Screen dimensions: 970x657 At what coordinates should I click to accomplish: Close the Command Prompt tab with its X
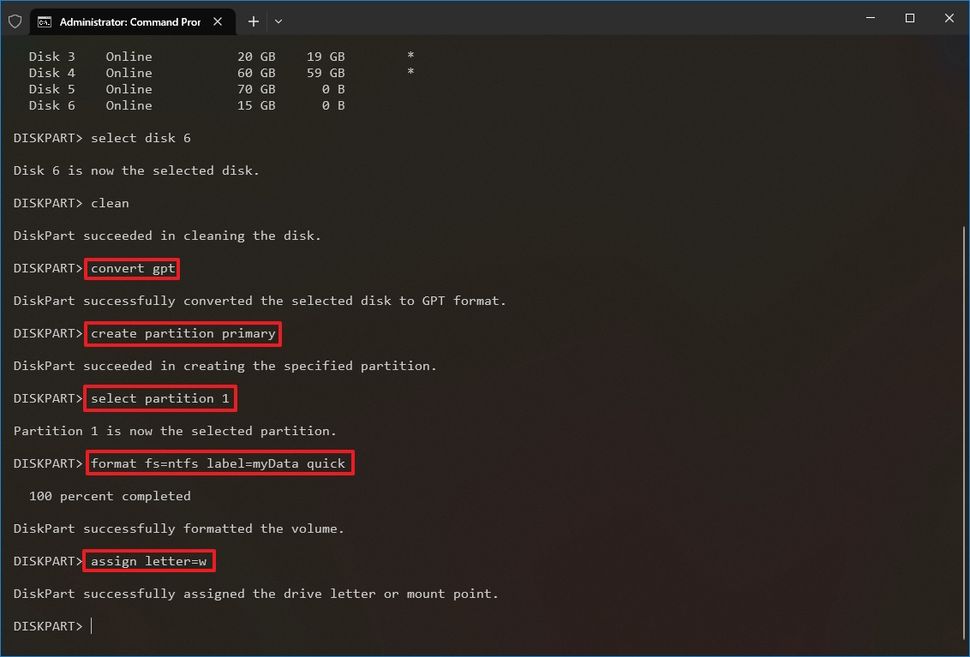[217, 20]
